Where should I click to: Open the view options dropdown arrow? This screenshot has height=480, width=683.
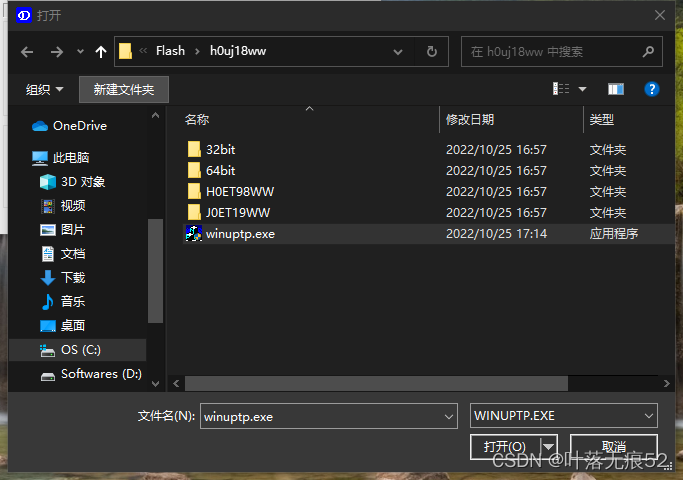tap(582, 89)
